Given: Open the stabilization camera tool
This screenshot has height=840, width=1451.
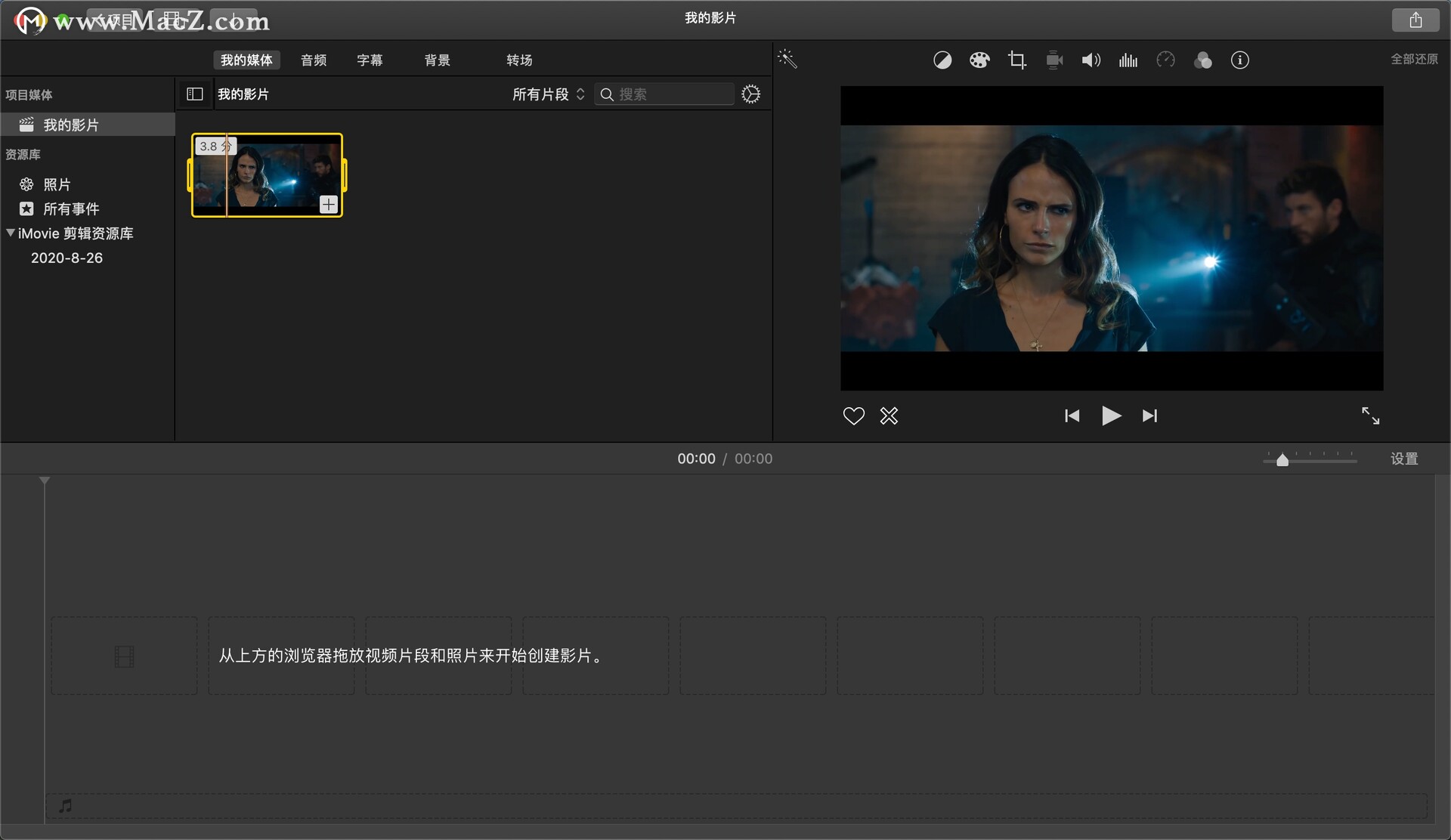Looking at the screenshot, I should (1054, 60).
